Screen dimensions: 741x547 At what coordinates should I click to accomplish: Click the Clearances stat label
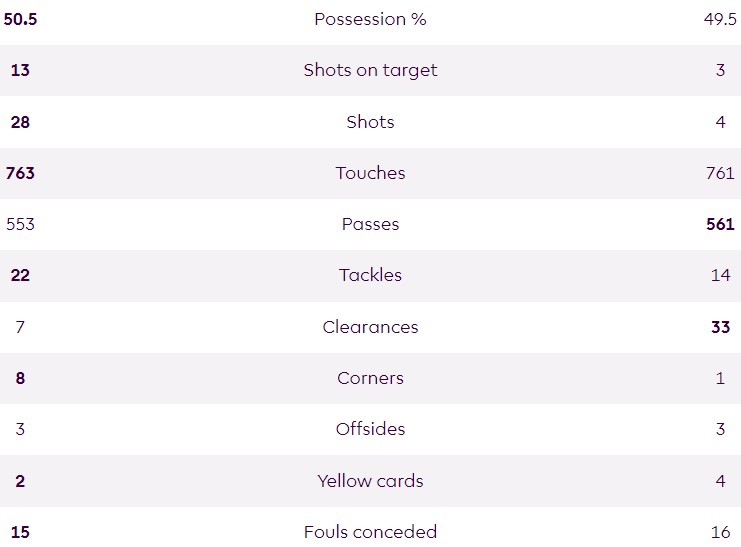pyautogui.click(x=370, y=327)
